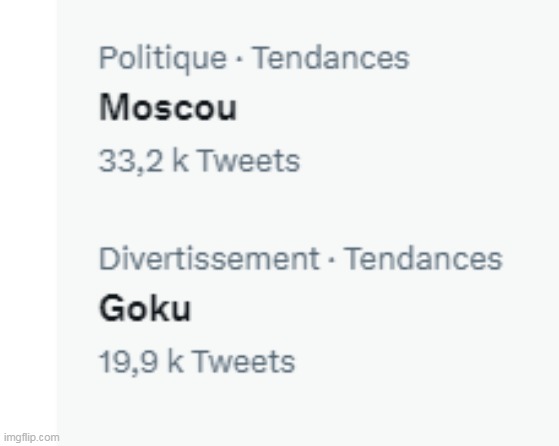Image resolution: width=559 pixels, height=446 pixels.
Task: Open the imgflip.com watermark link
Action: (31, 437)
